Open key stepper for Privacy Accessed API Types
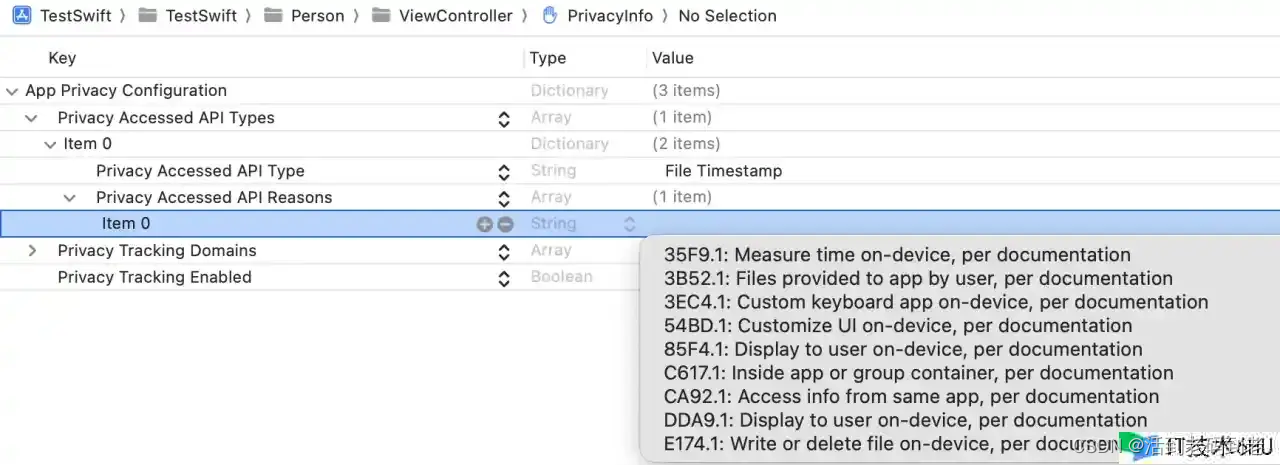 (x=504, y=119)
